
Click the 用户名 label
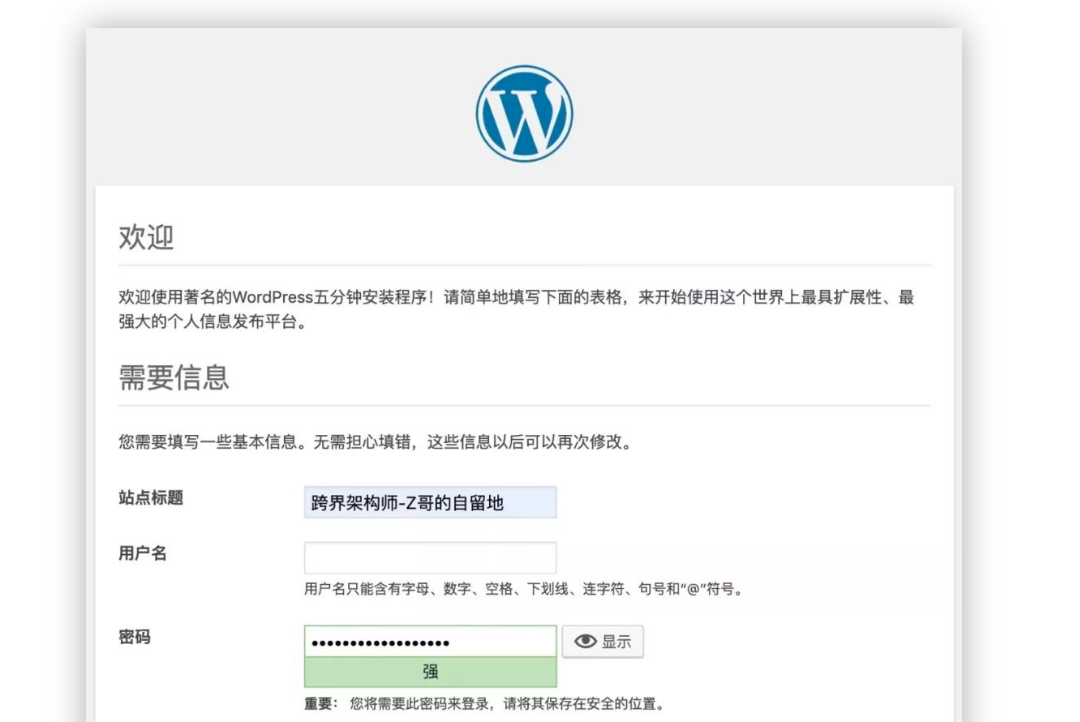coord(143,553)
